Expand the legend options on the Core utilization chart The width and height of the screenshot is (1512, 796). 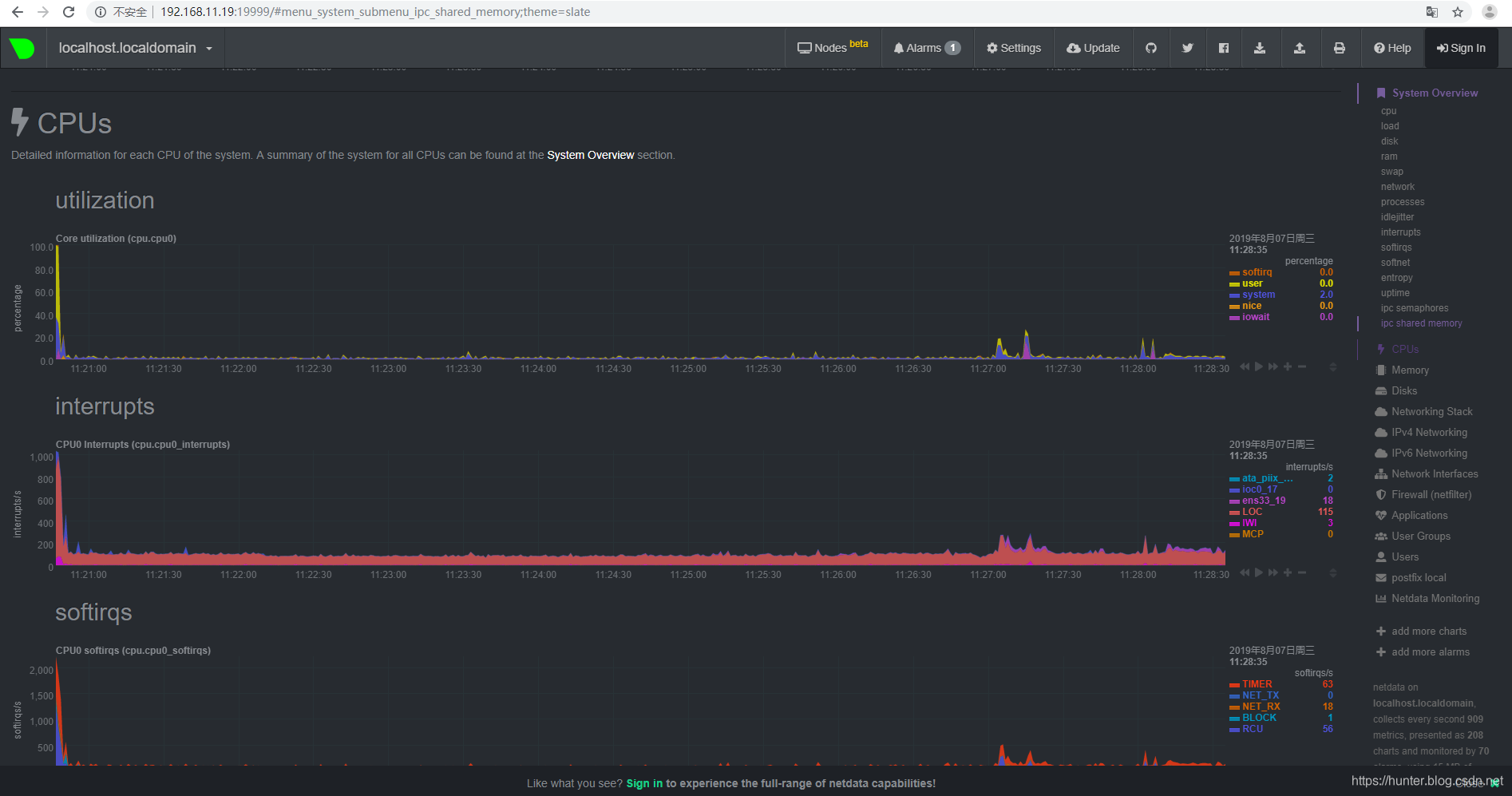tap(1332, 367)
